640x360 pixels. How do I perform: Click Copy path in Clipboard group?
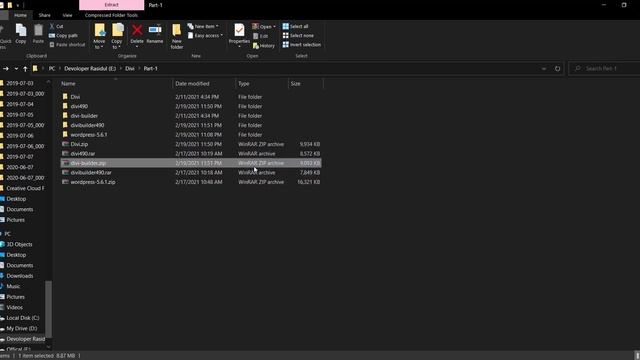pyautogui.click(x=63, y=36)
